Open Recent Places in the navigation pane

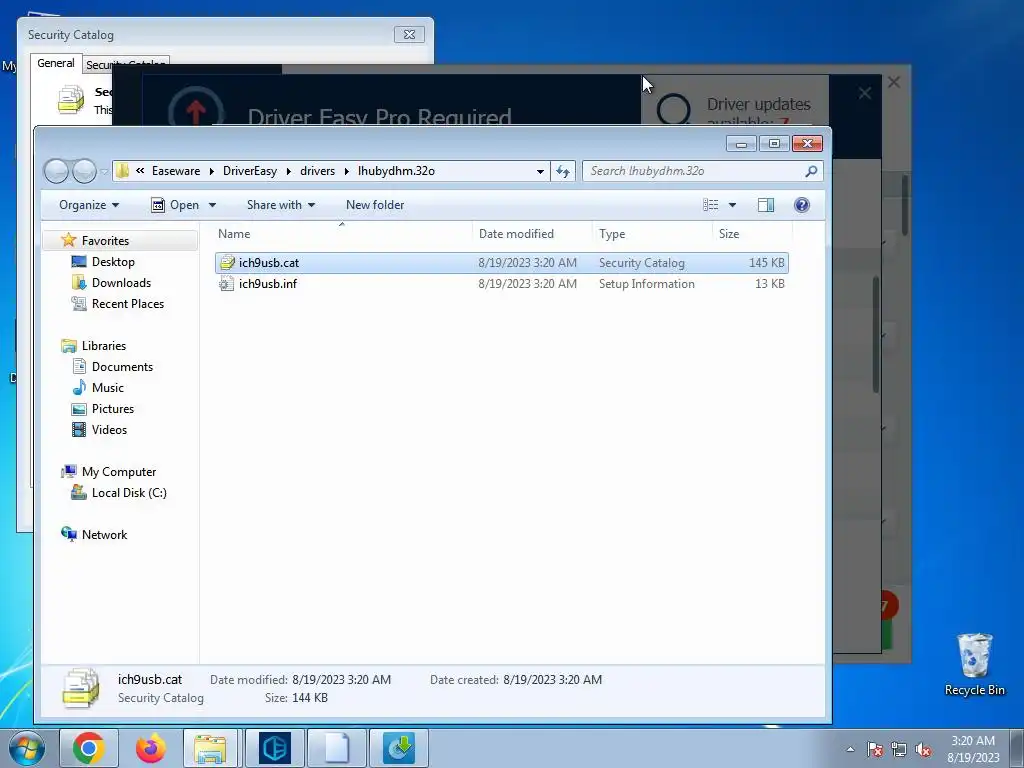[x=128, y=304]
